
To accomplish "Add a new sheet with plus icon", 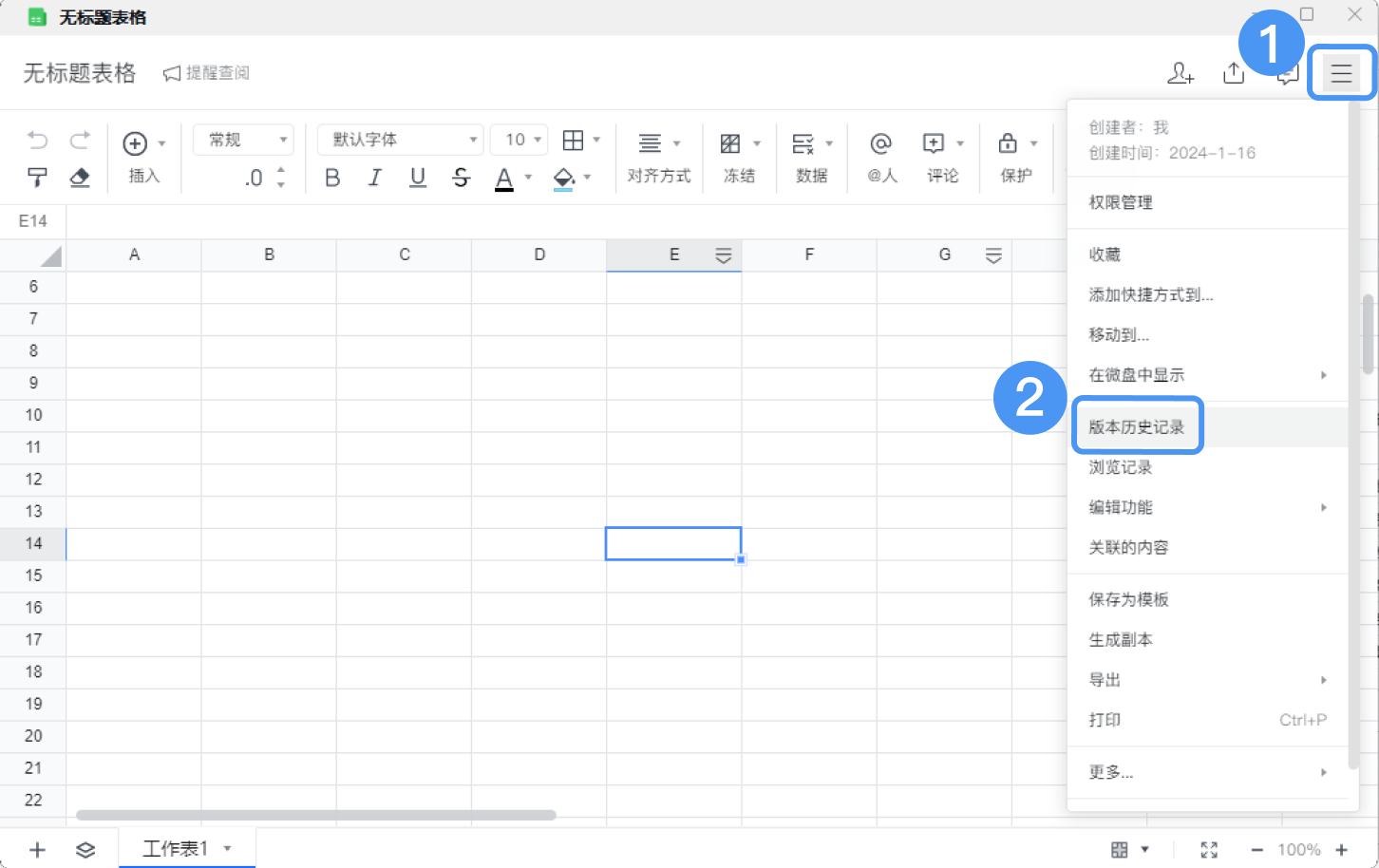I will coord(37,849).
